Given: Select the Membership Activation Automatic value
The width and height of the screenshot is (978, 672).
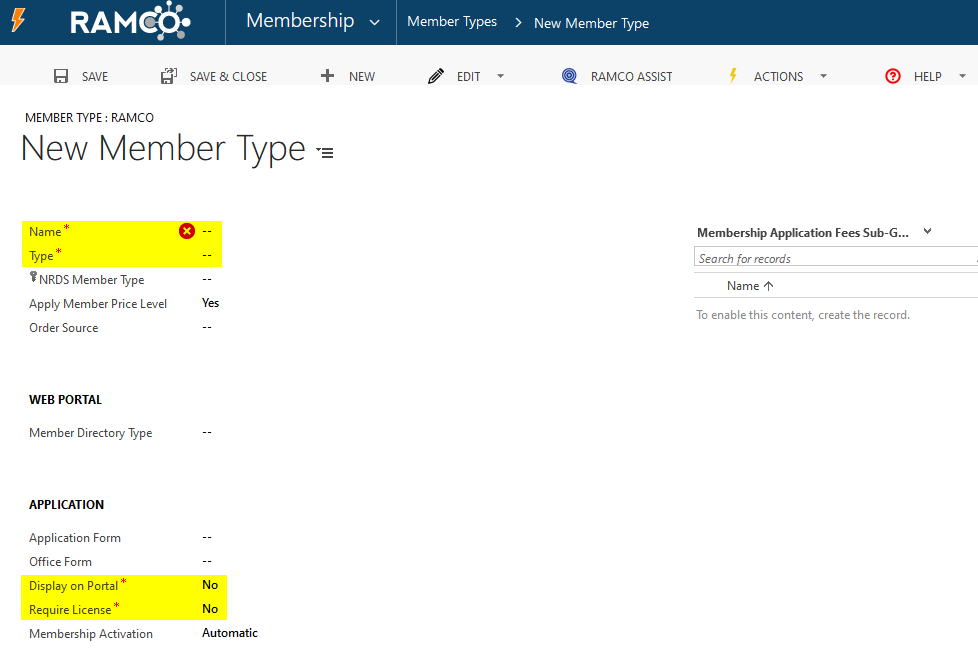Looking at the screenshot, I should [x=229, y=633].
